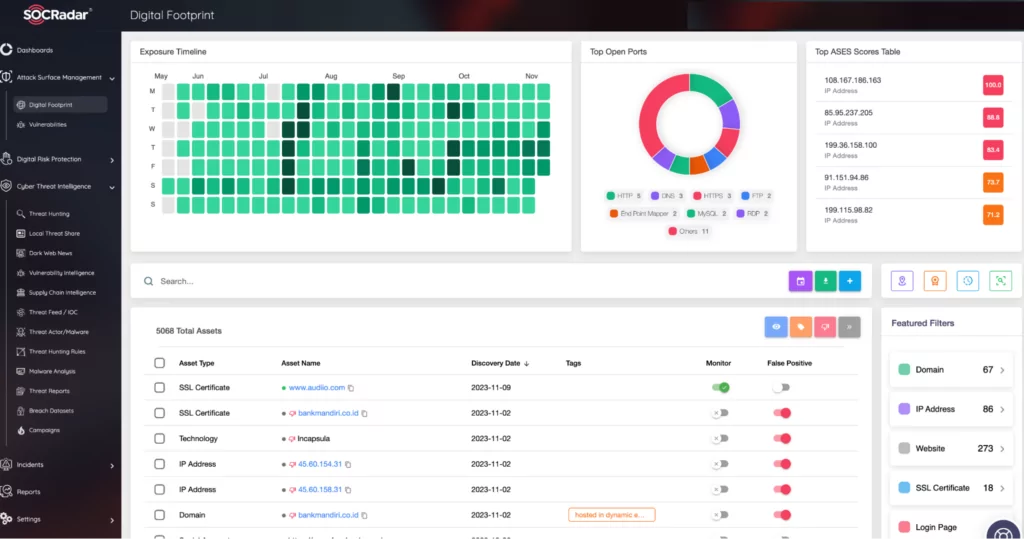Open the IP Address featured filter chevron

[x=1002, y=410]
